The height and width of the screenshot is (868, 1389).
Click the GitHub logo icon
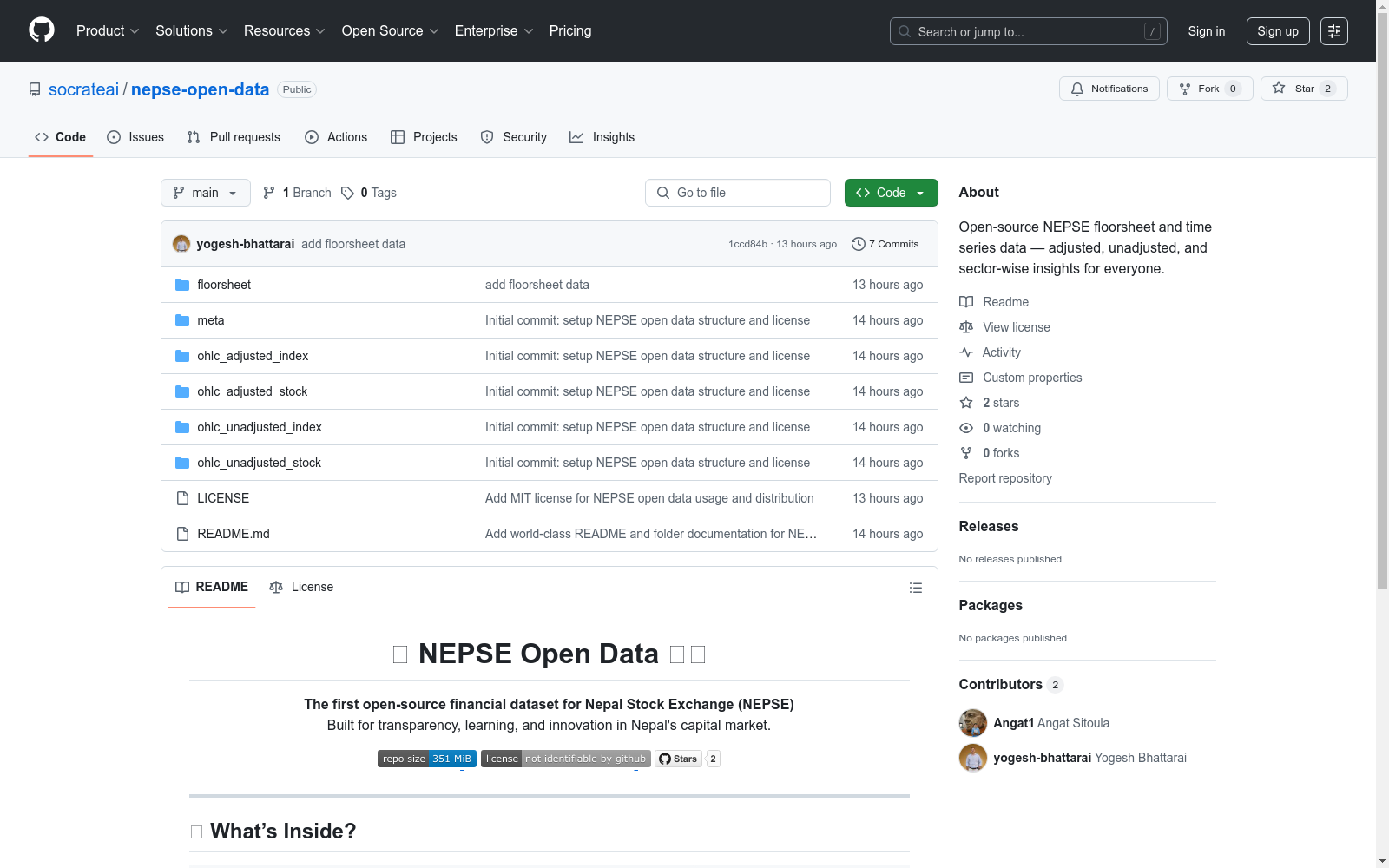coord(42,30)
